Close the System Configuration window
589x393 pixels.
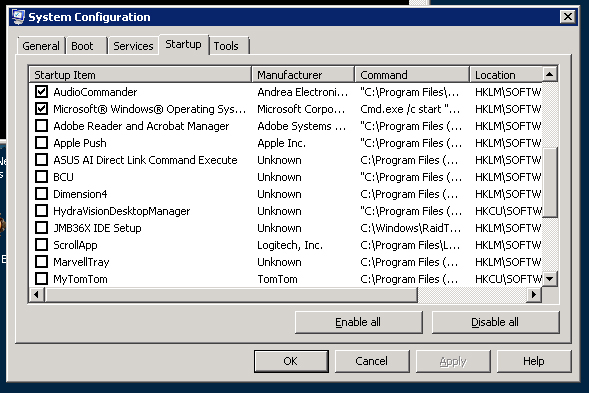point(568,17)
